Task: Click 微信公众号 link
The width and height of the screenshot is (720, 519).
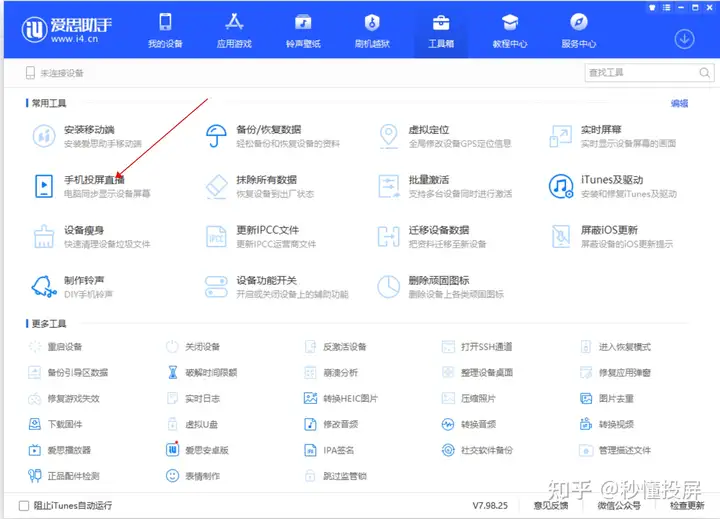Action: 619,506
